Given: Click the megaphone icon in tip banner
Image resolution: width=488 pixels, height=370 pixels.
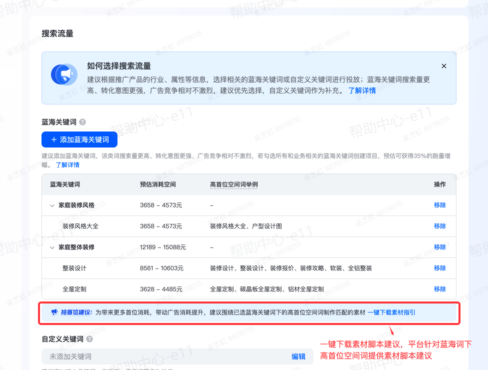Looking at the screenshot, I should (64, 74).
